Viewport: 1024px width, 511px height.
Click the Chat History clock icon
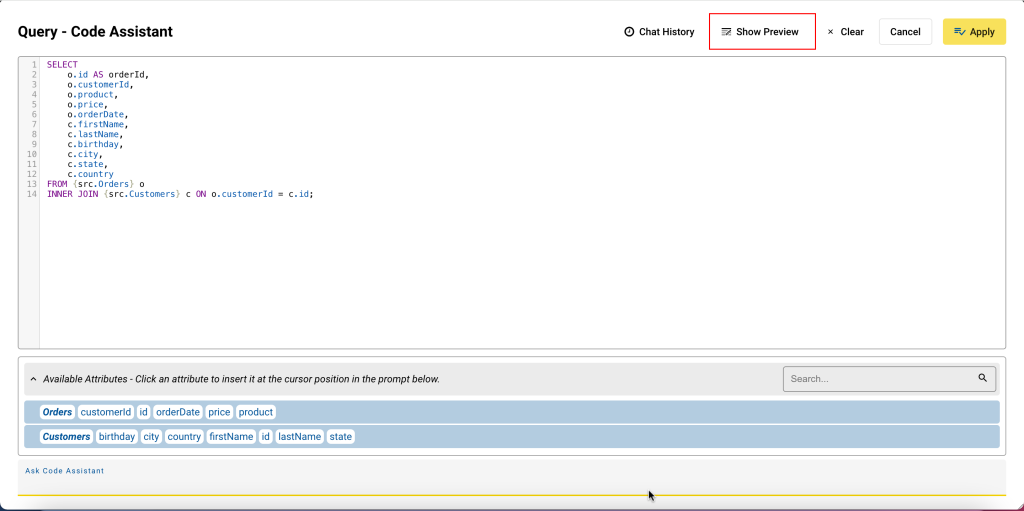(629, 32)
